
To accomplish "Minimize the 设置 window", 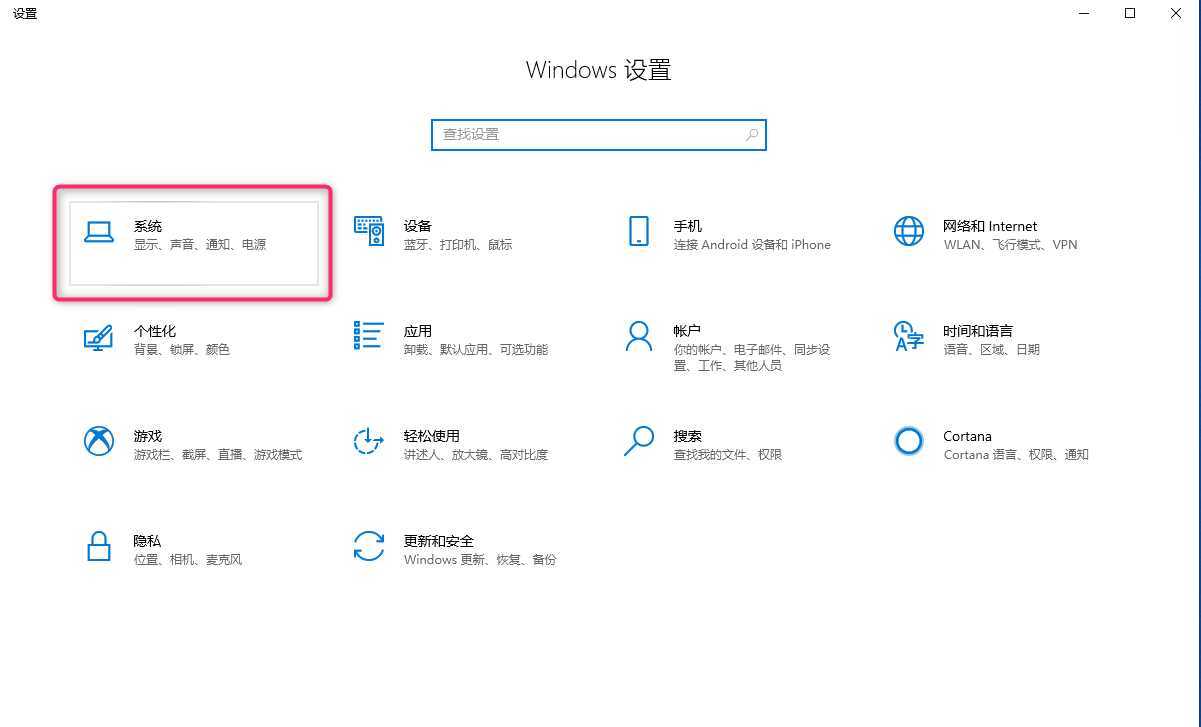I will (x=1085, y=13).
